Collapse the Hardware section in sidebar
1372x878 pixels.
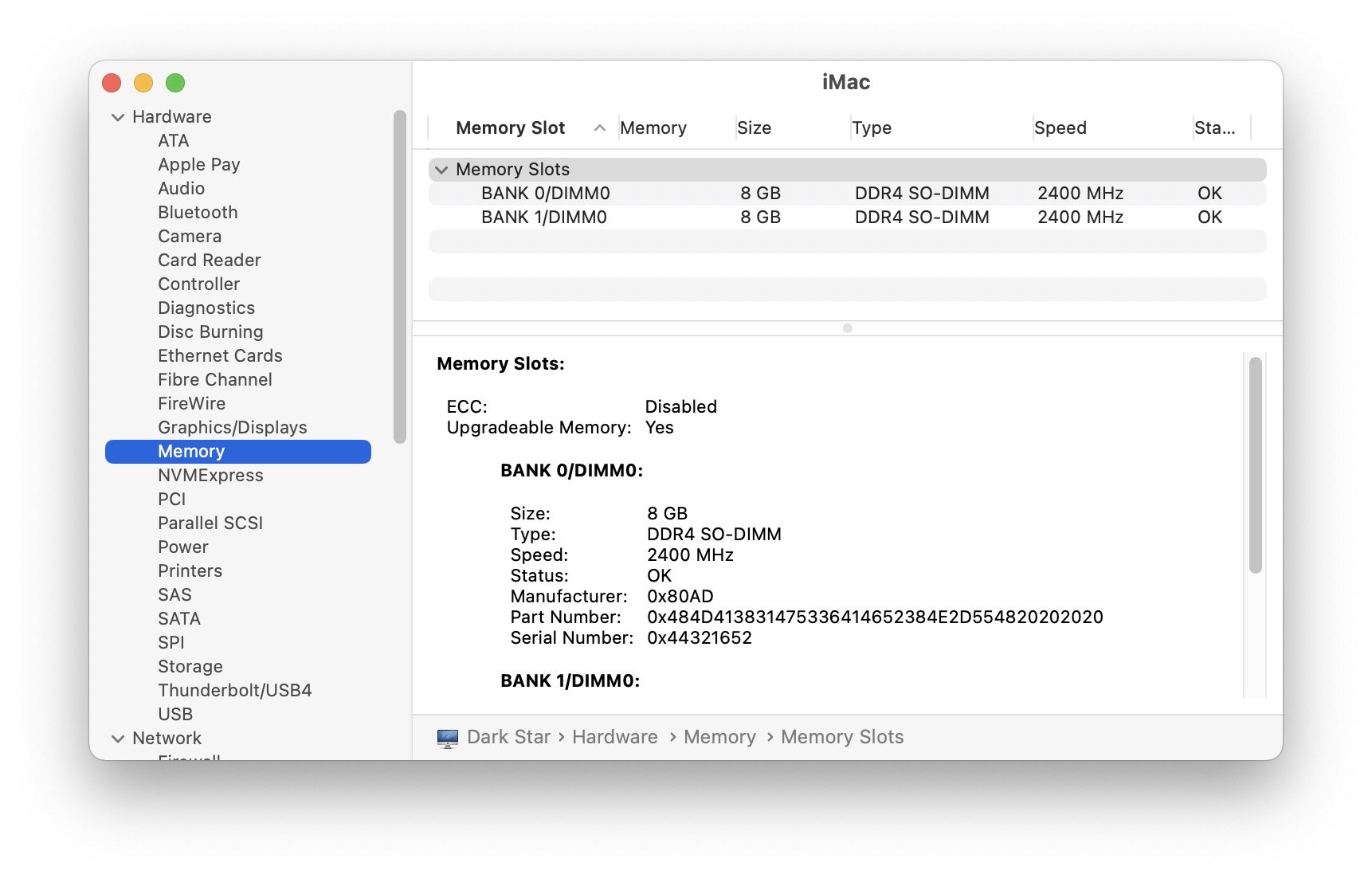(x=118, y=117)
